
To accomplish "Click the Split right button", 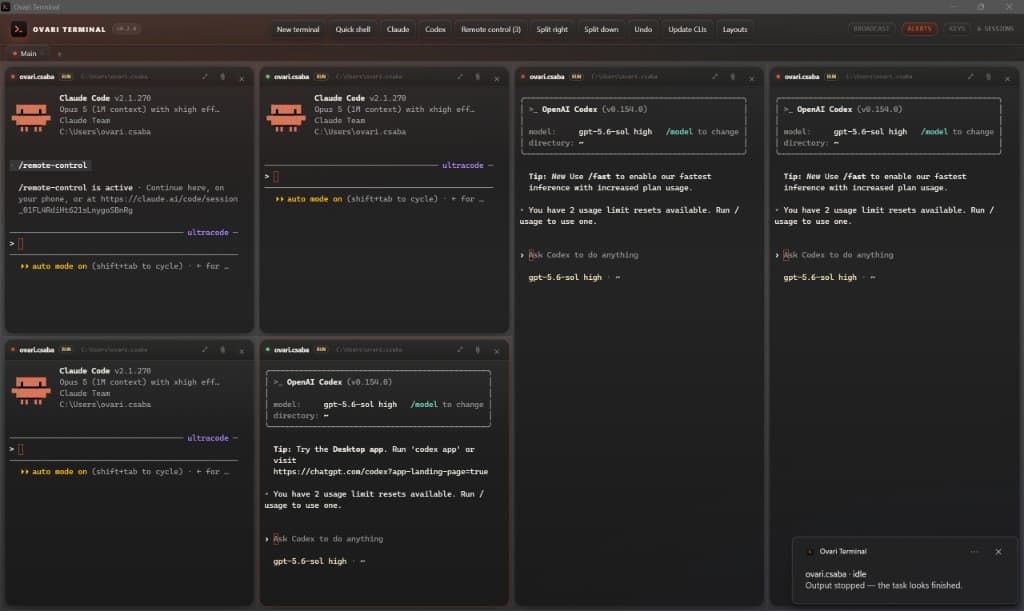I will pos(552,29).
